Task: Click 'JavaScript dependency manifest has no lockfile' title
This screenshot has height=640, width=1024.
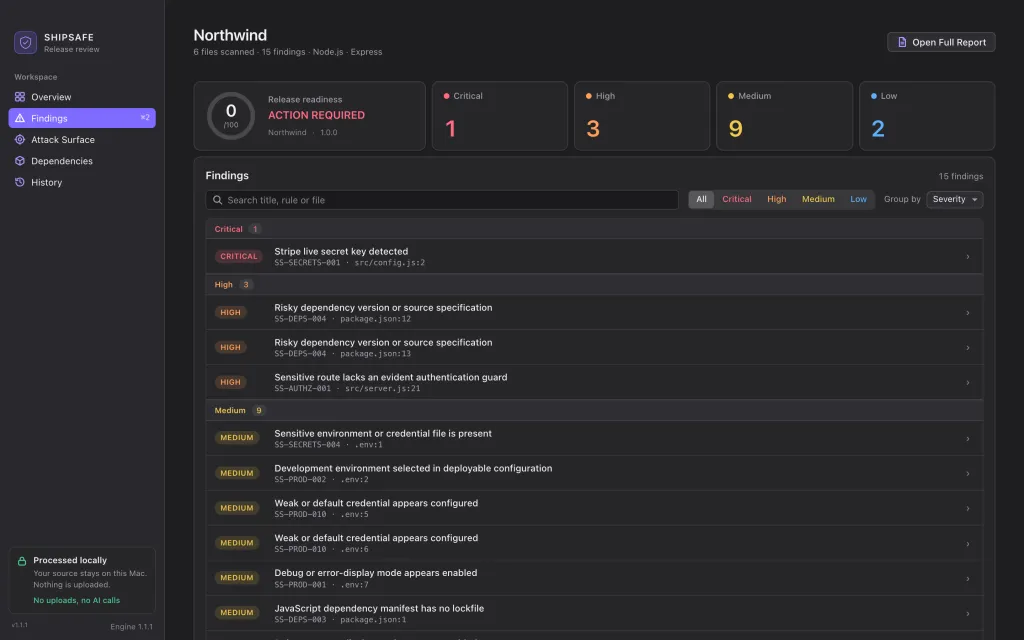Action: click(379, 608)
